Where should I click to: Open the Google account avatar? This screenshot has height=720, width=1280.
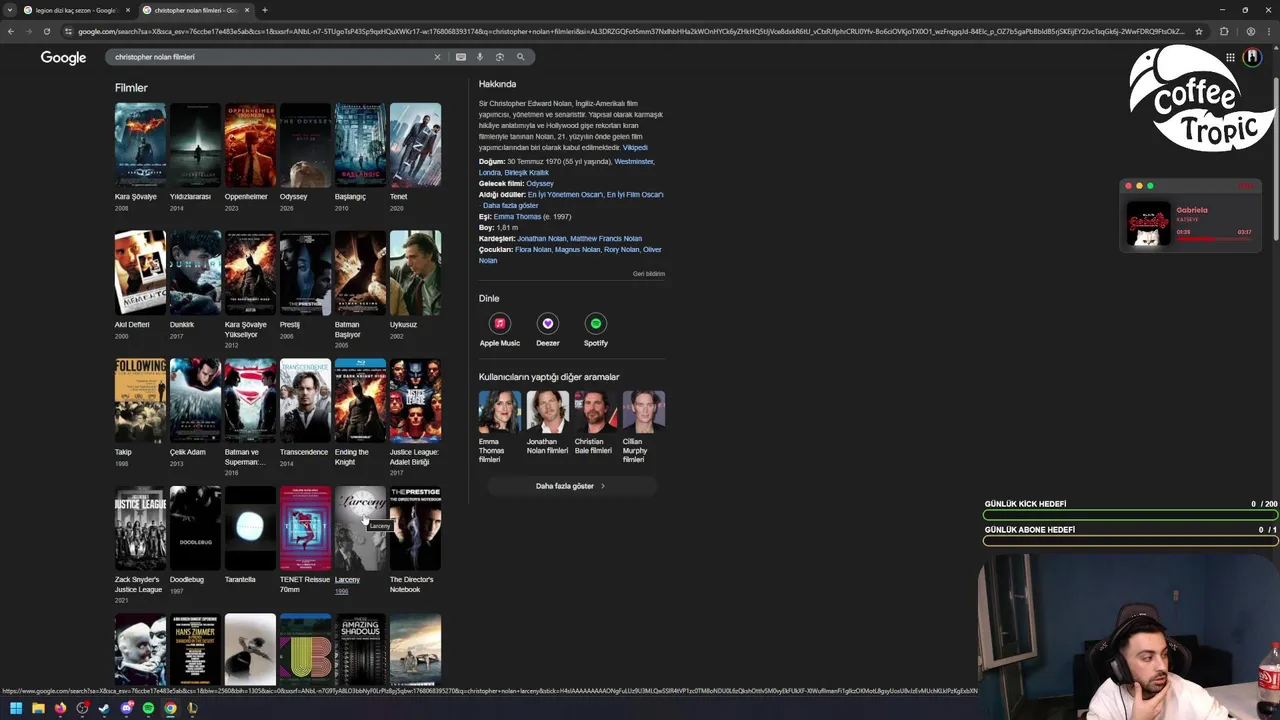click(1252, 57)
